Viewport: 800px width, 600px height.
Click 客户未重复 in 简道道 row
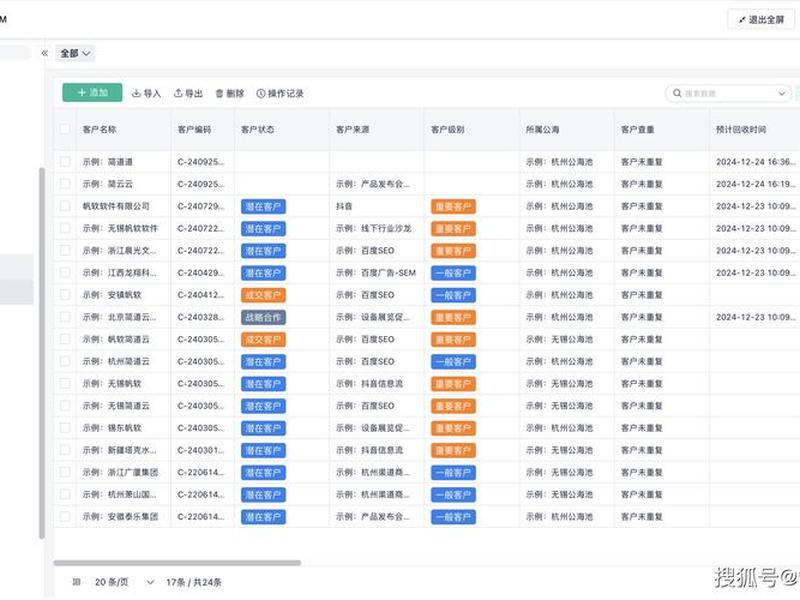click(641, 162)
